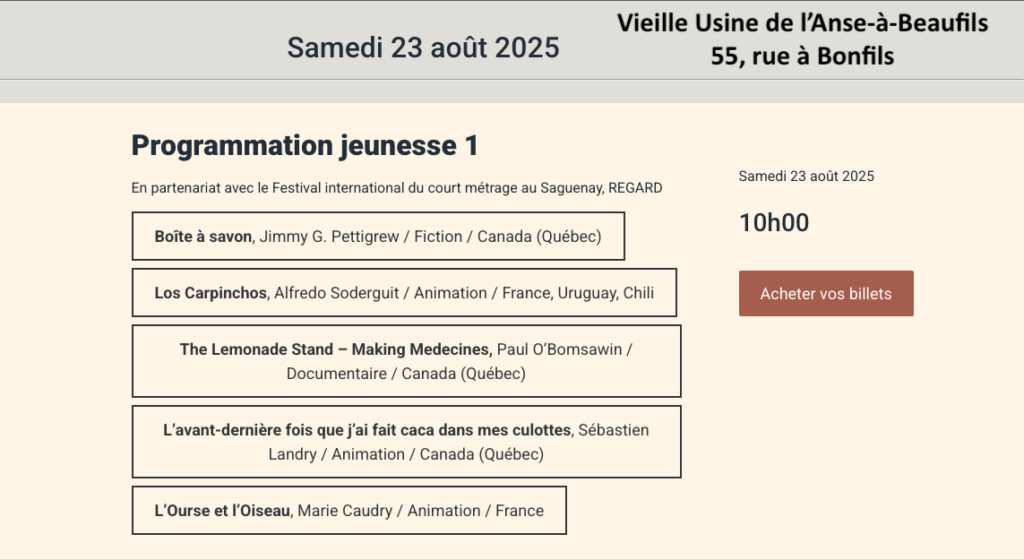Click Alfredo Soderguit in the Los Carpinchos box

(336, 293)
